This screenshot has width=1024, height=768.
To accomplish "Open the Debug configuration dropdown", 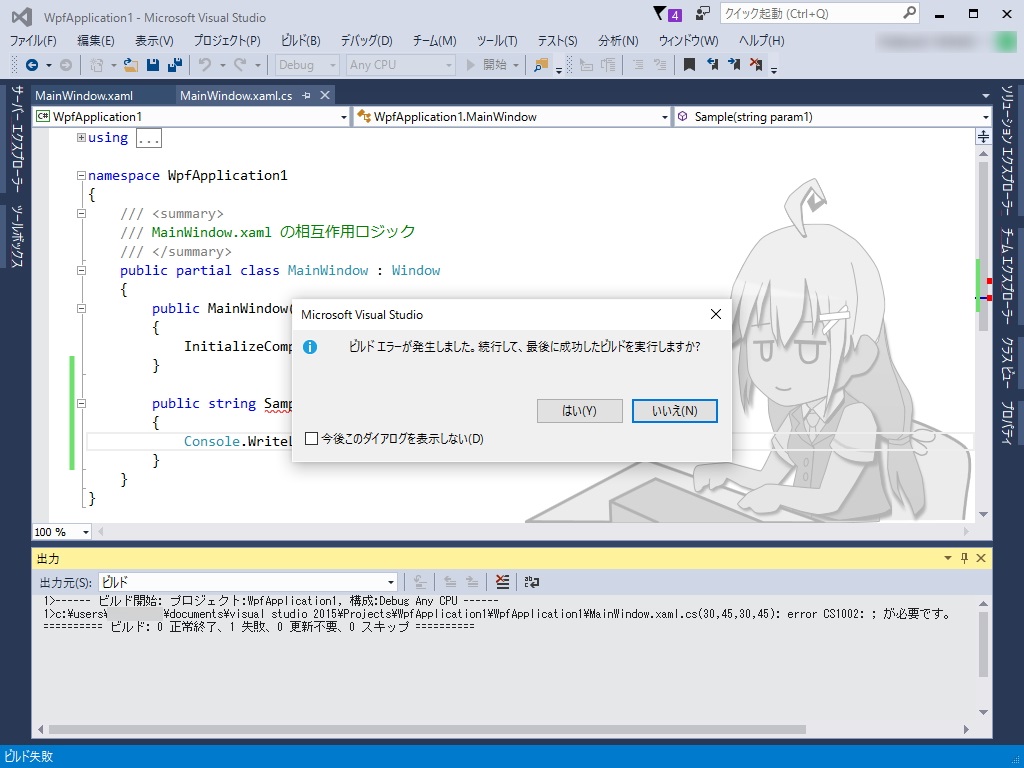I will pyautogui.click(x=306, y=65).
